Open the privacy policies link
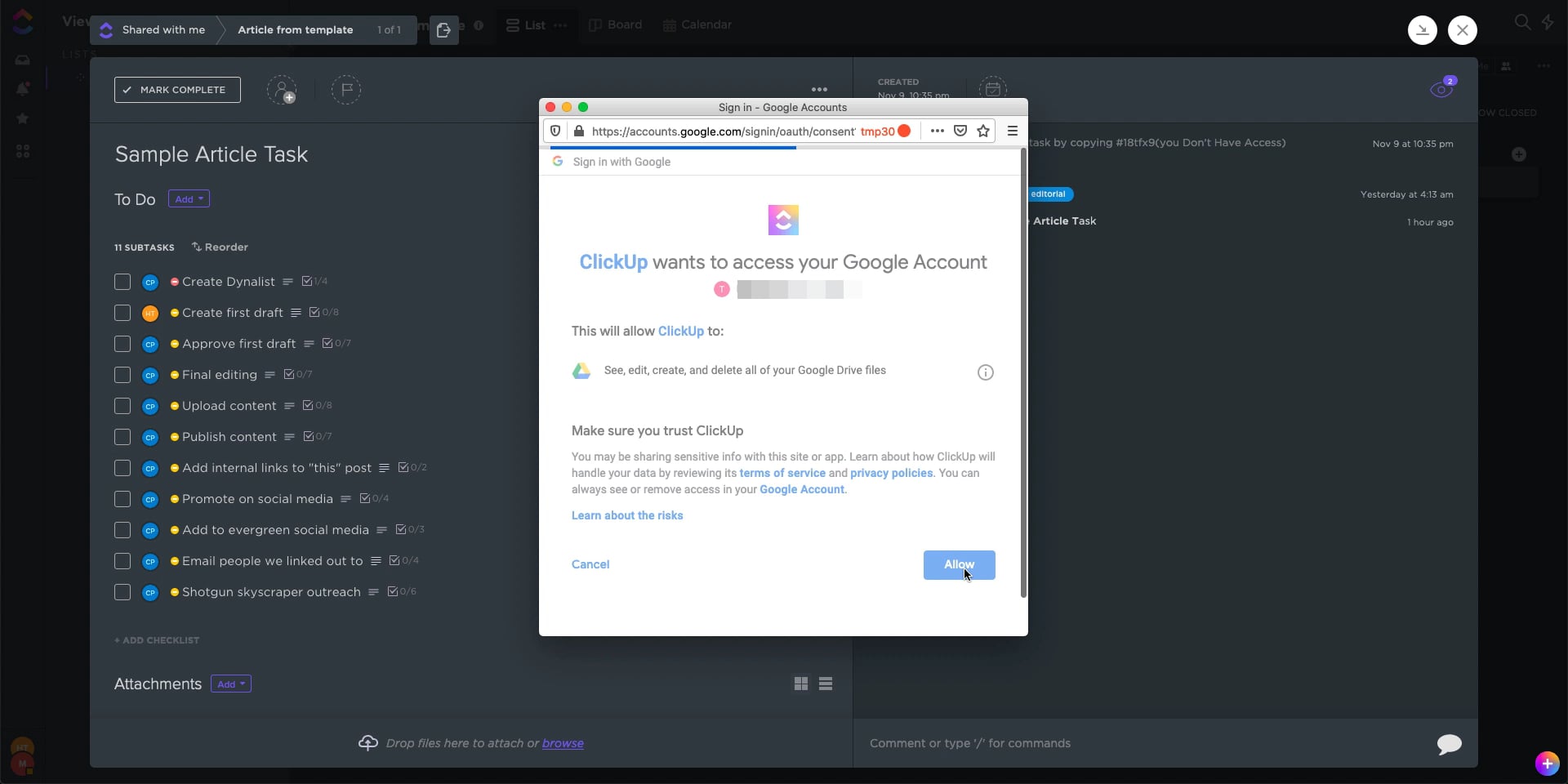Screen dimensions: 1568x784 891,473
